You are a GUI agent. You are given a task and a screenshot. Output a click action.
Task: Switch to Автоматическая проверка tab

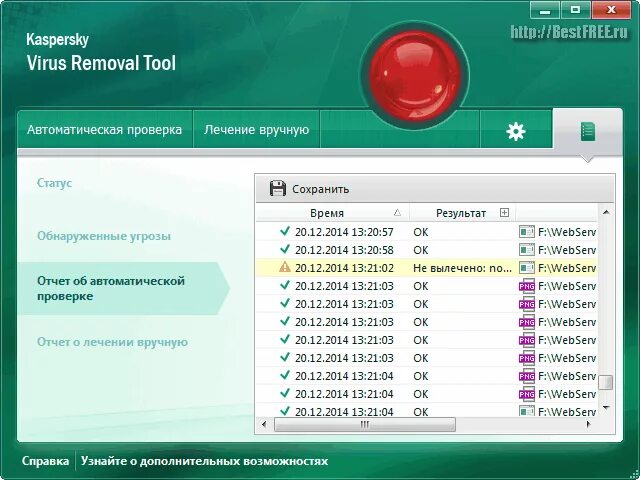coord(104,130)
